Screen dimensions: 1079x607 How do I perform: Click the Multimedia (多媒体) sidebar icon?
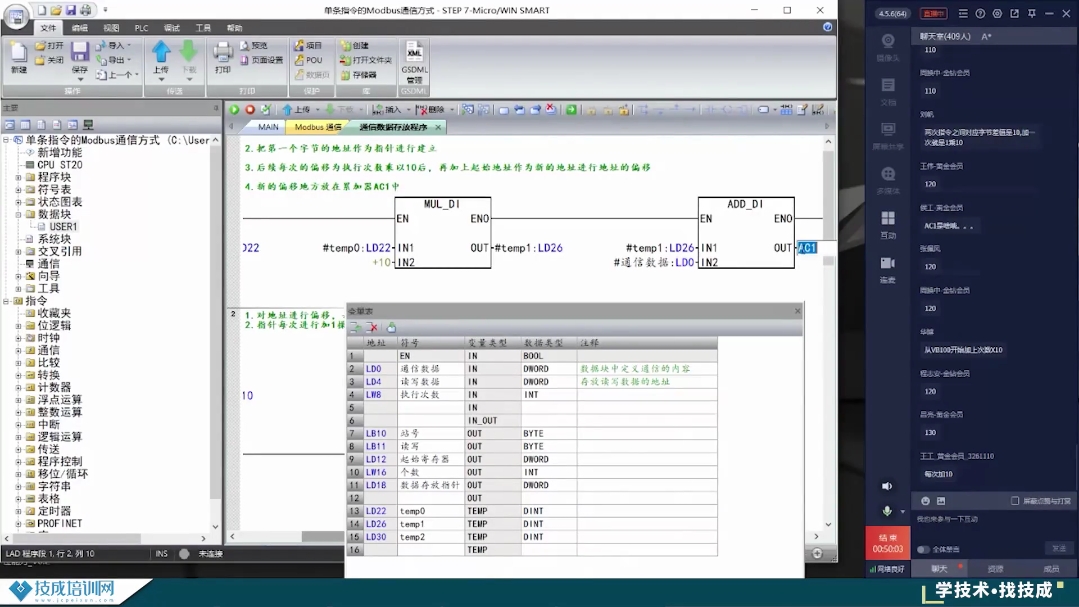click(888, 173)
